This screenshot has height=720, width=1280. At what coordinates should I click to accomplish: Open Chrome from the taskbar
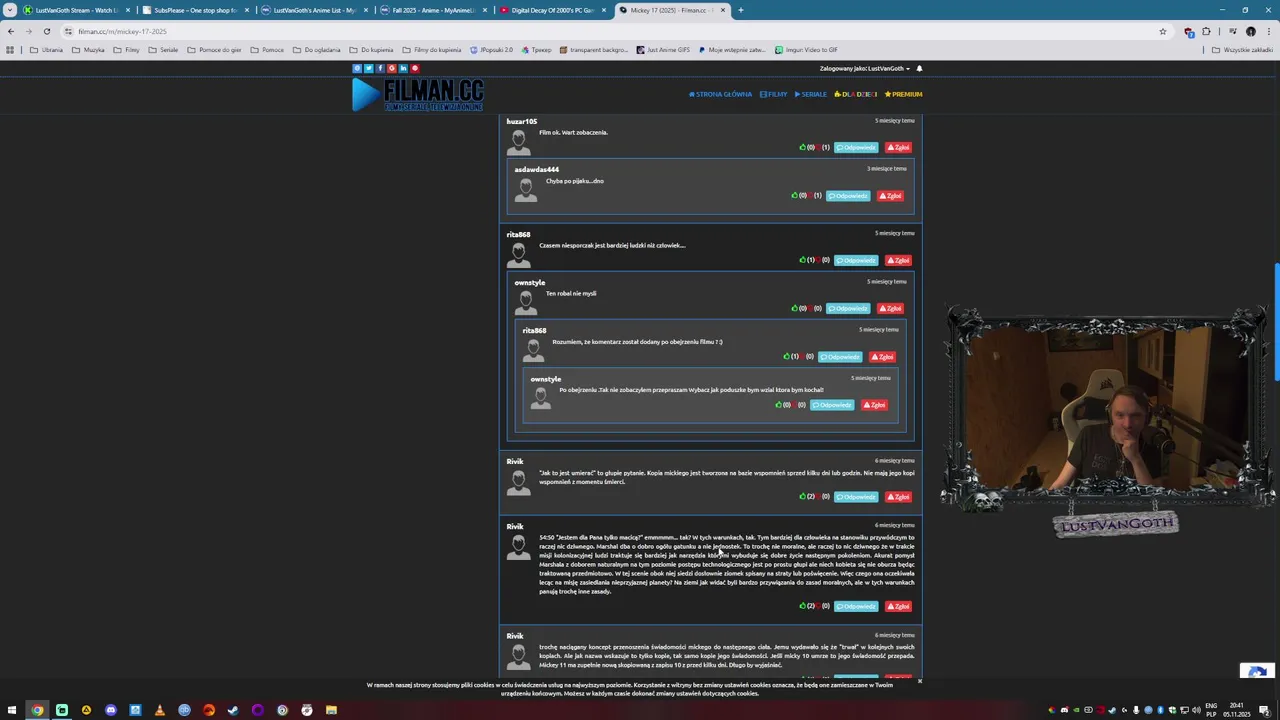tap(37, 710)
